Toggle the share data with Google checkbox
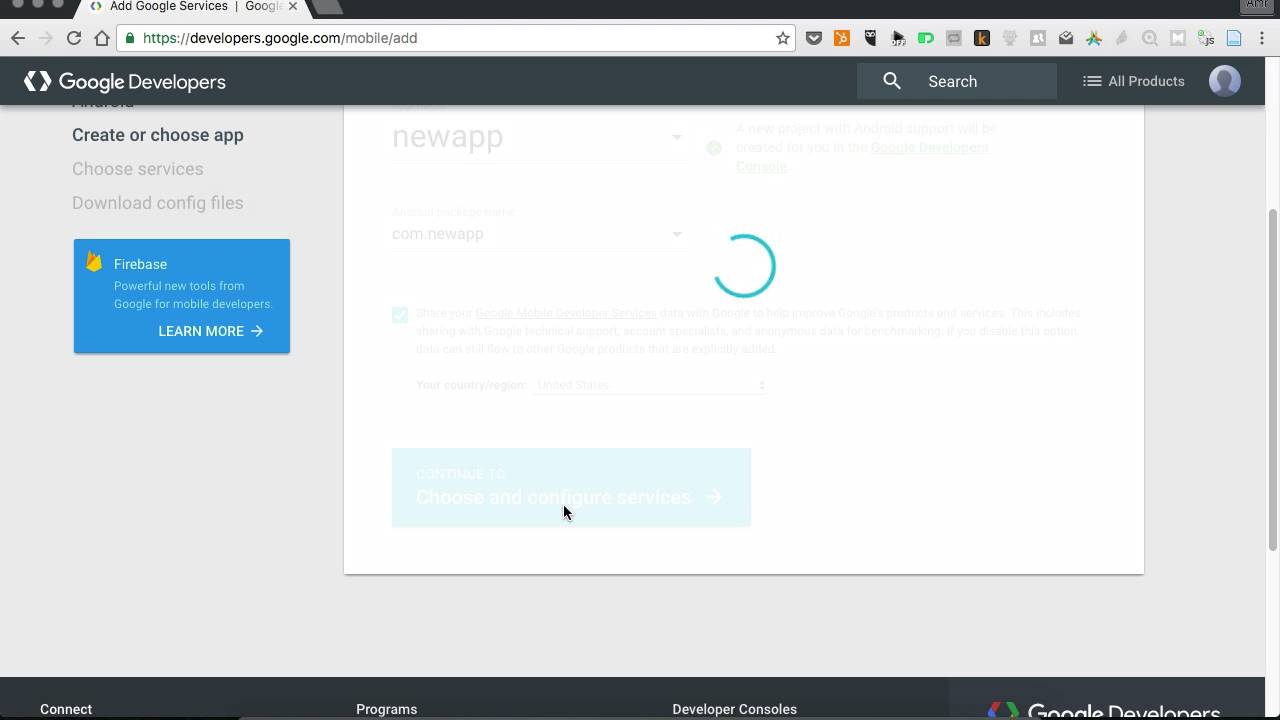The height and width of the screenshot is (720, 1280). [x=400, y=315]
